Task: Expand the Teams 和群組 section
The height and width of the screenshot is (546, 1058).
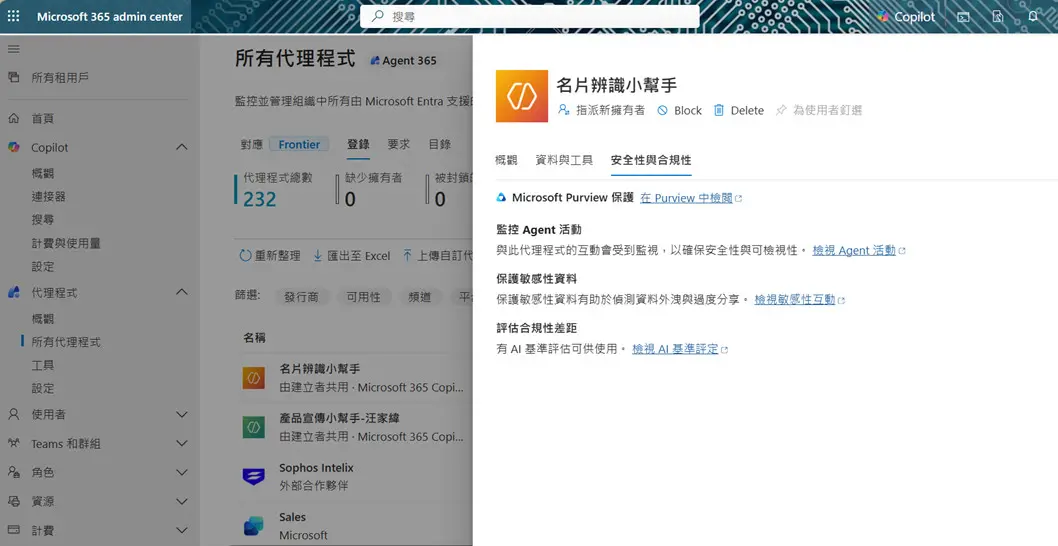Action: click(182, 443)
